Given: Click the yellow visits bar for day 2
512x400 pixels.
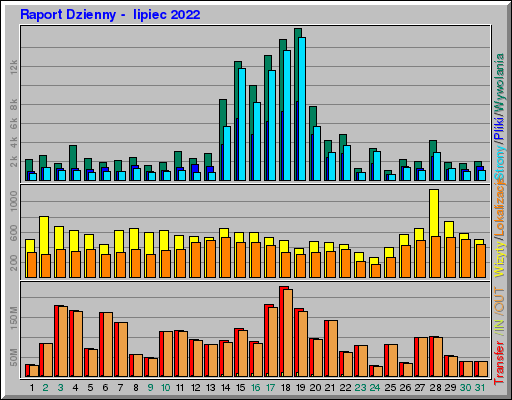Looking at the screenshot, I should click(x=44, y=235).
